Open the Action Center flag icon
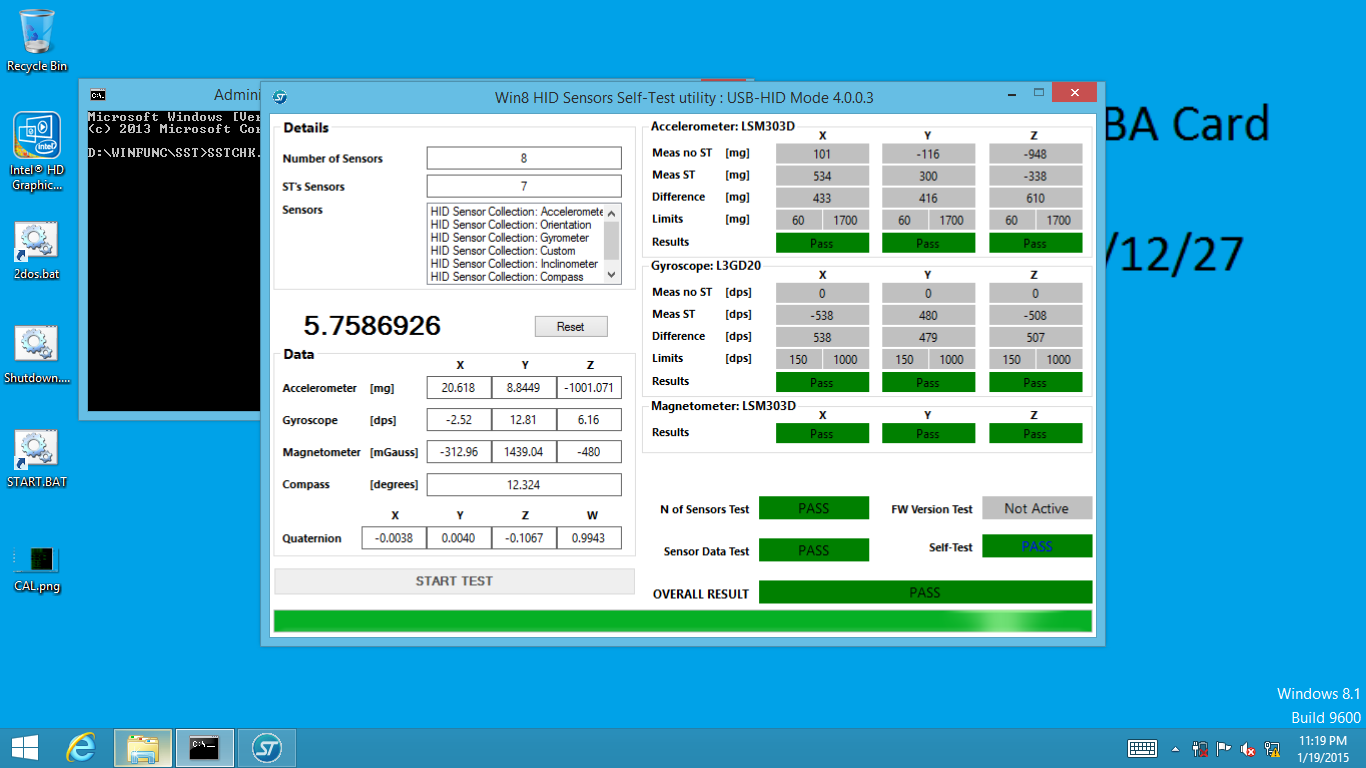 (x=1223, y=748)
